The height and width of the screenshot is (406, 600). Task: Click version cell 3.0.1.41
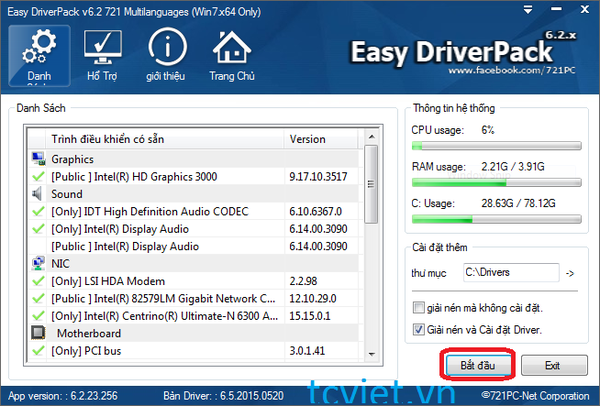pyautogui.click(x=307, y=351)
